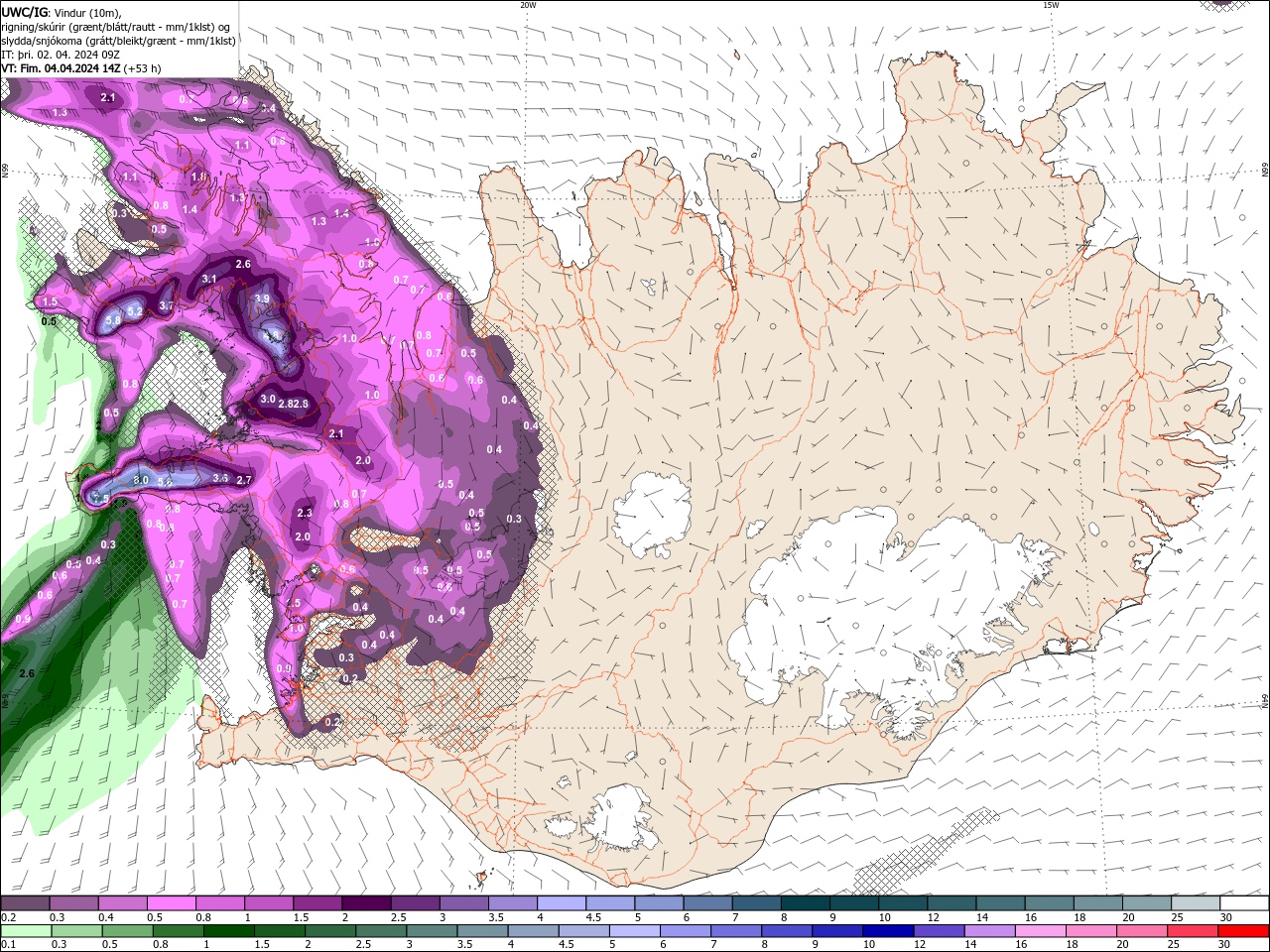This screenshot has height=952, width=1270.
Task: Select the number 0.1 under the lower legend row
Action: (9, 945)
